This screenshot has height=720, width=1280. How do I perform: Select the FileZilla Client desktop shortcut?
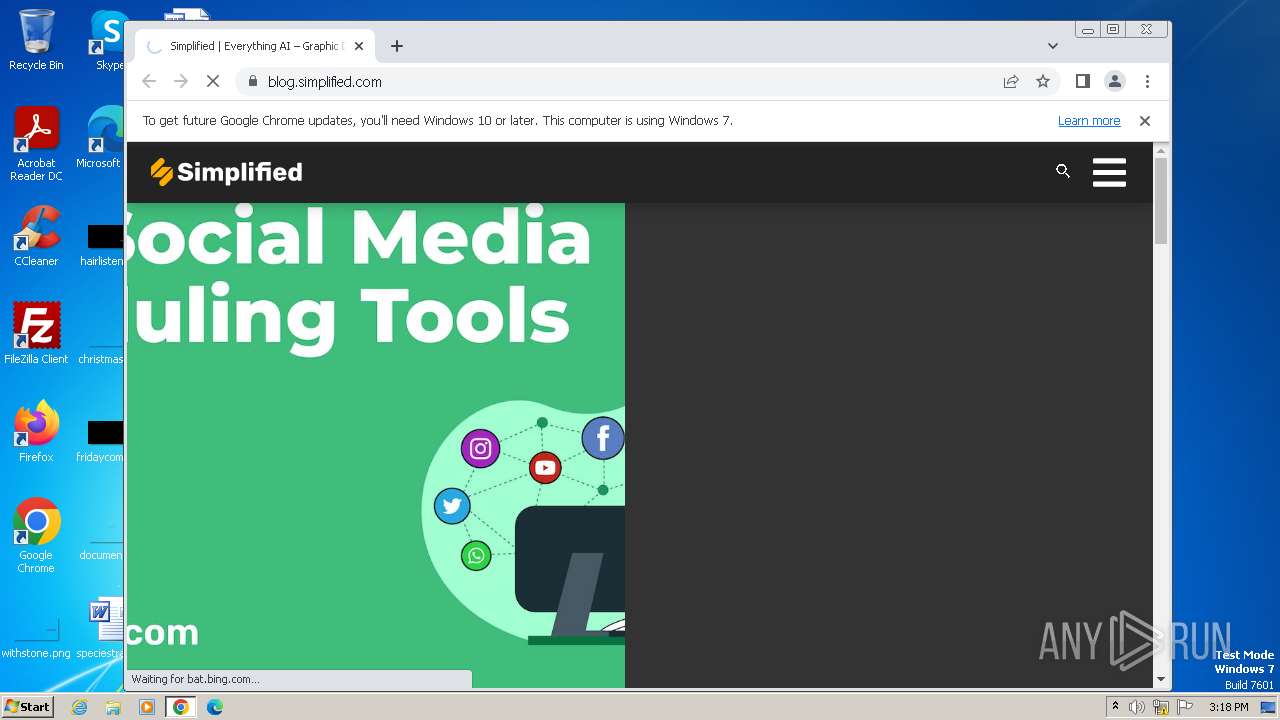[x=36, y=333]
